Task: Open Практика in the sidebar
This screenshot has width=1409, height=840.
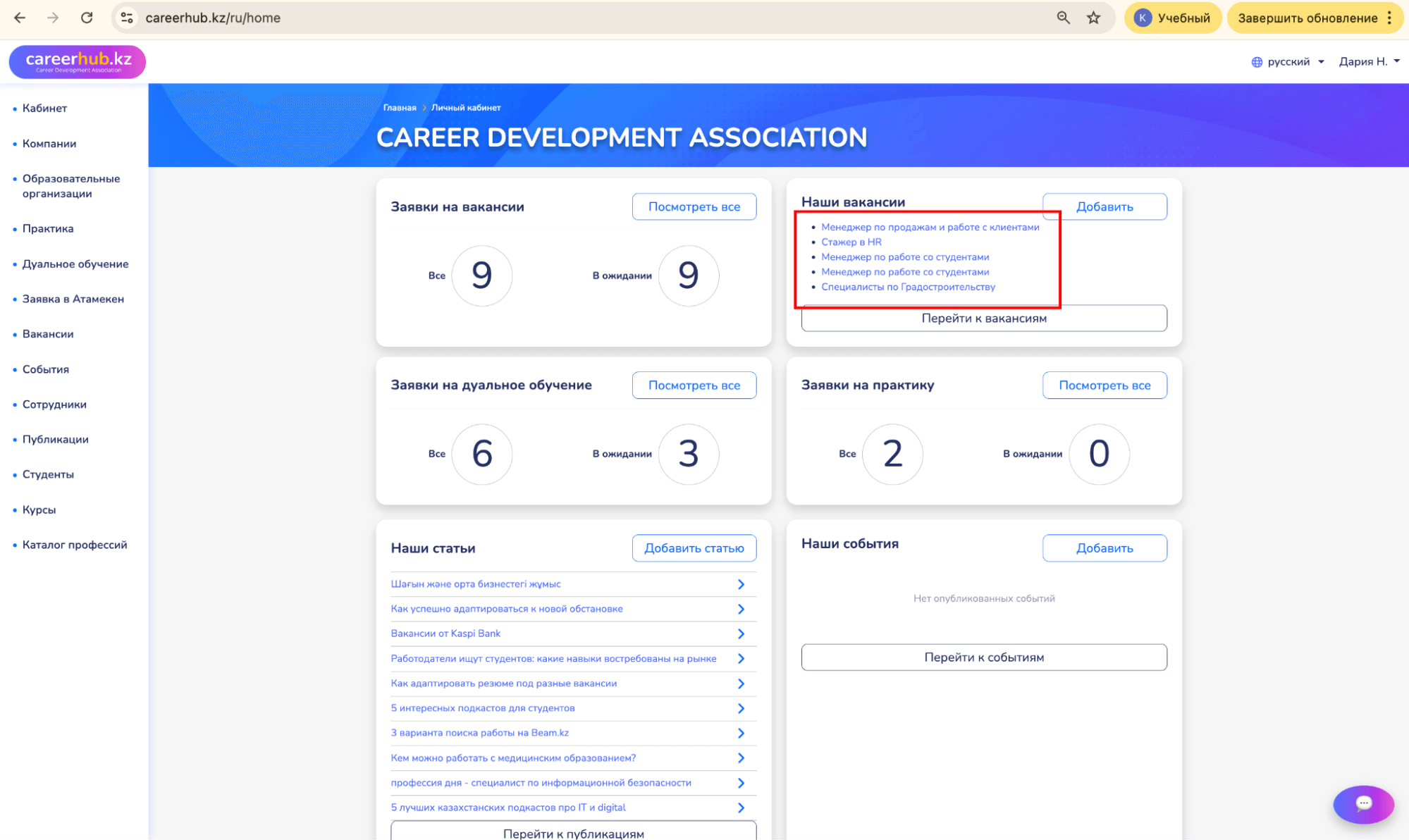Action: tap(48, 228)
